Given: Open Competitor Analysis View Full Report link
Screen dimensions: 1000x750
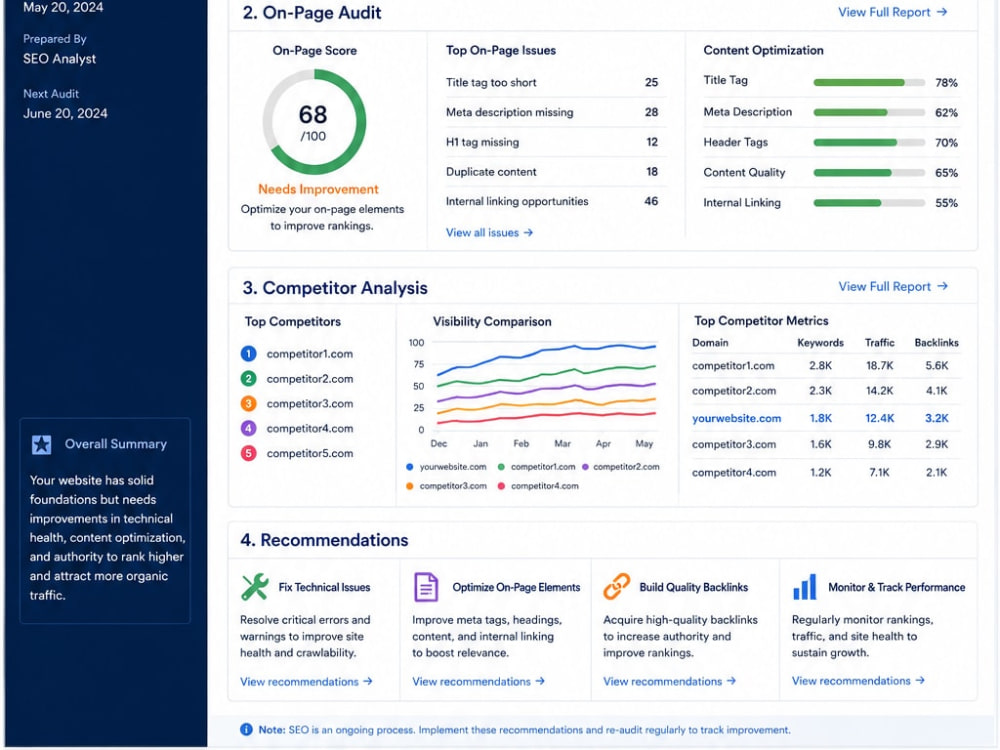Looking at the screenshot, I should tap(892, 286).
